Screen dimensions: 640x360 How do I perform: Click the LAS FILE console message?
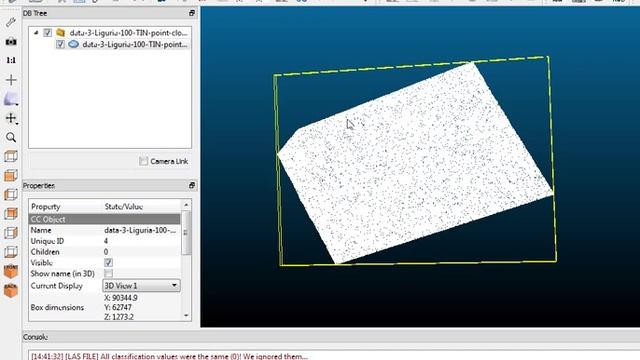pyautogui.click(x=169, y=356)
